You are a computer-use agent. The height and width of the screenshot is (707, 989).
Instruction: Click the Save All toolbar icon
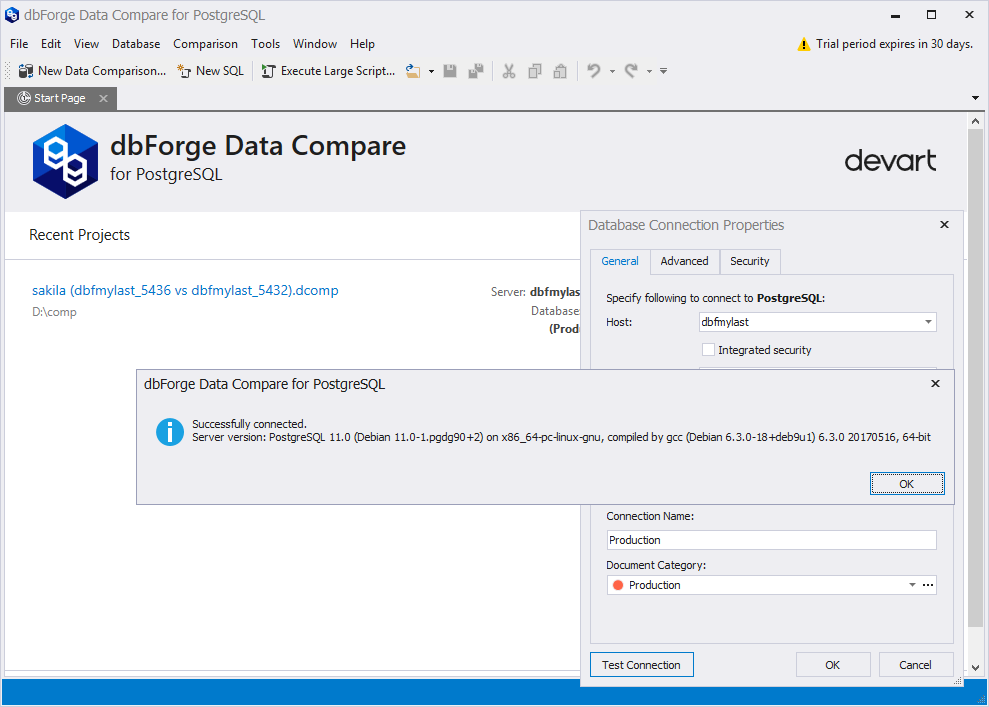pos(476,71)
